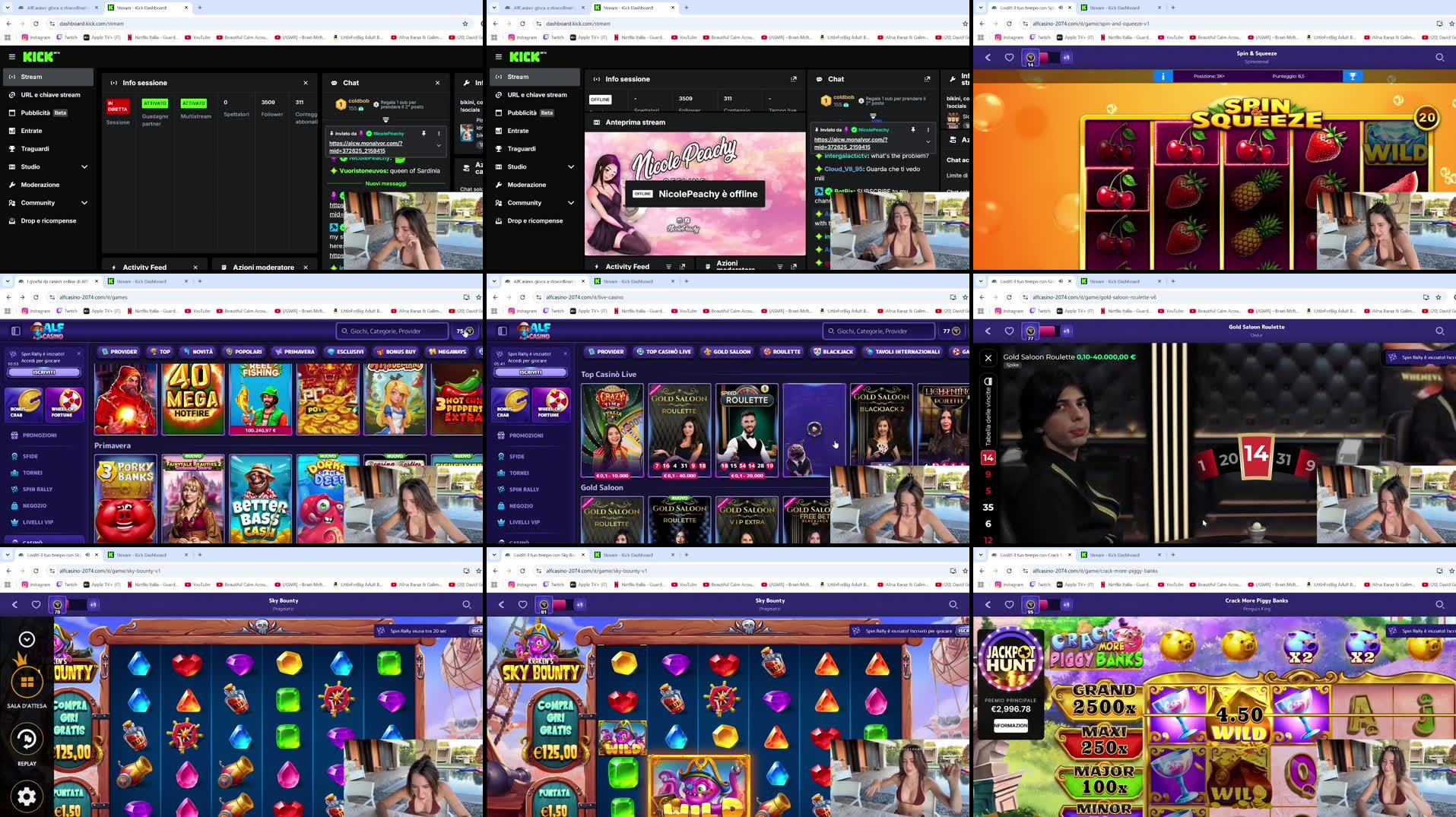Favorite the Gold Saloon Roulette game with the heart

coord(1009,331)
